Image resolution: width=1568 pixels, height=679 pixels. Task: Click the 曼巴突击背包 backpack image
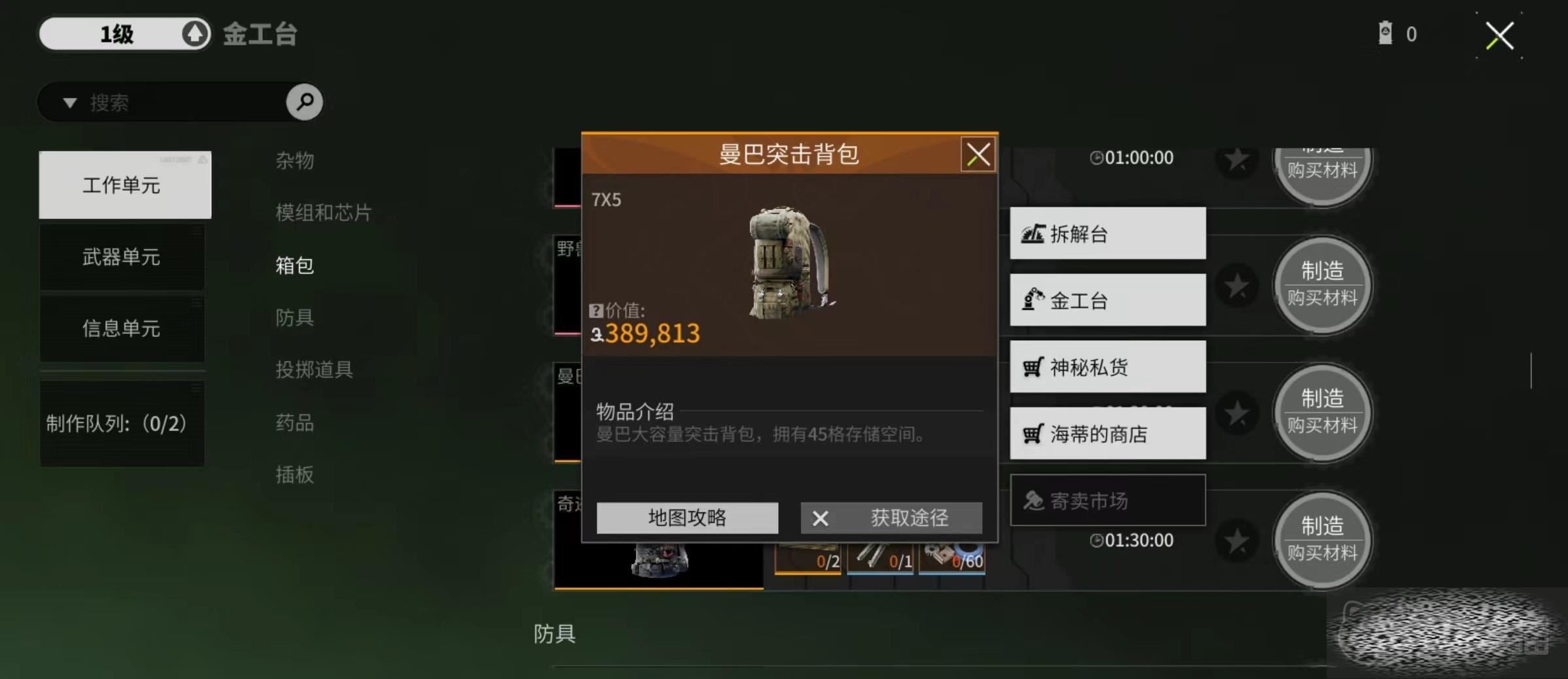(x=790, y=263)
